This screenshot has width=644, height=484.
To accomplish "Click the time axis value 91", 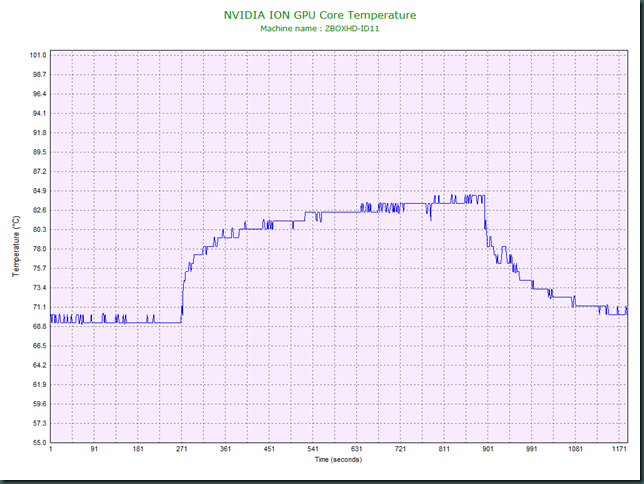I will pos(94,449).
